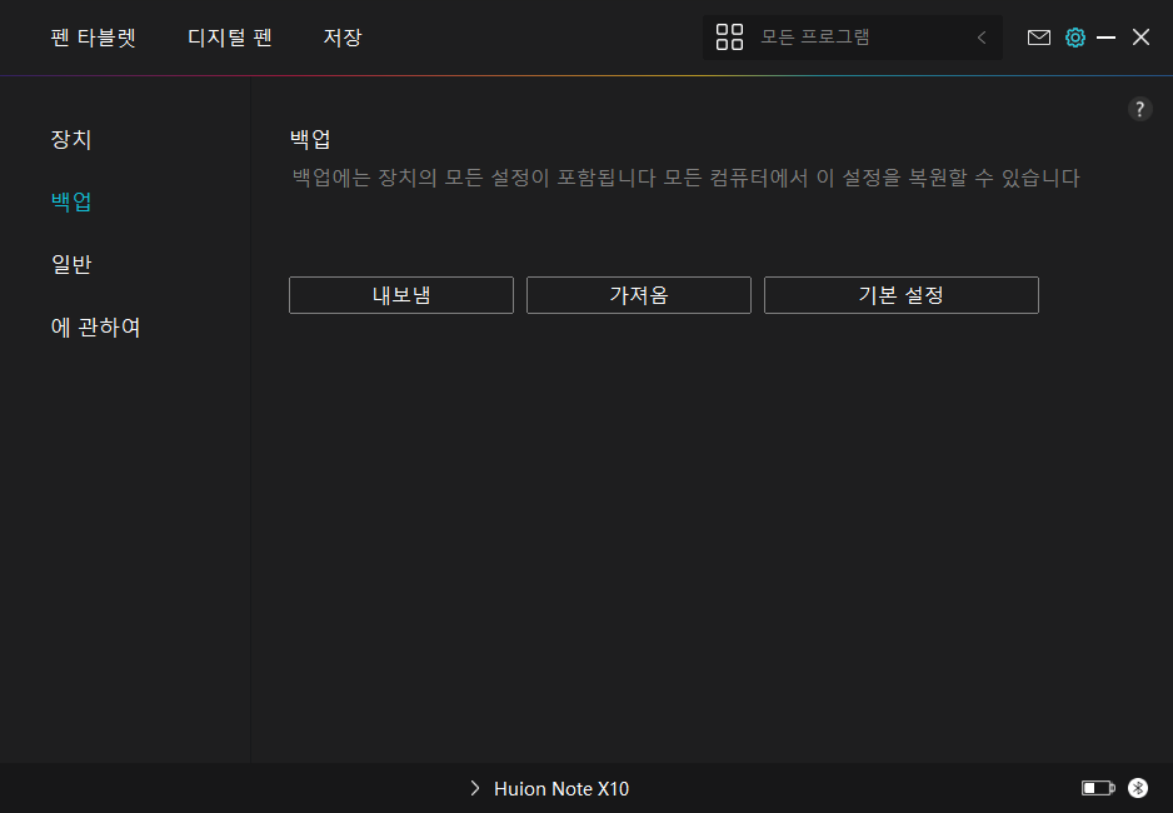Click the 내보냄 export button

401,295
